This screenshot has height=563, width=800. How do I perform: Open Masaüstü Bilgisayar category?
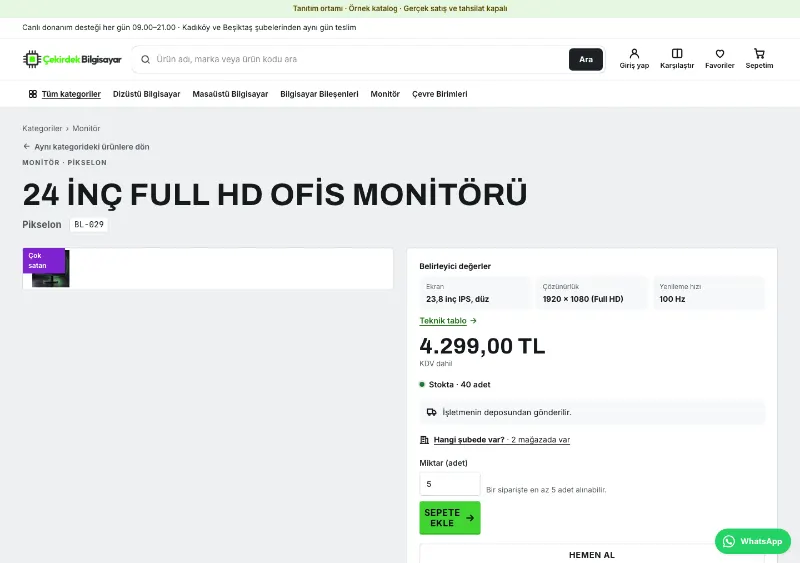coord(230,94)
